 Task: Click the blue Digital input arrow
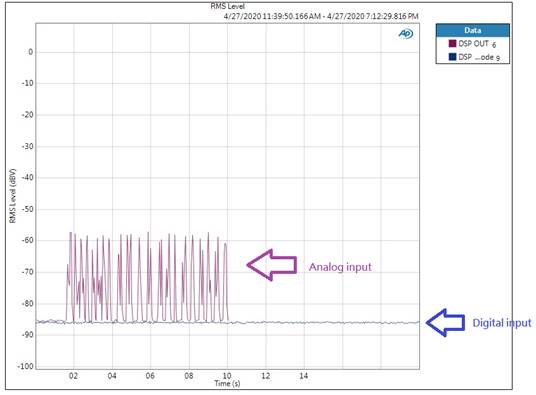(x=445, y=323)
